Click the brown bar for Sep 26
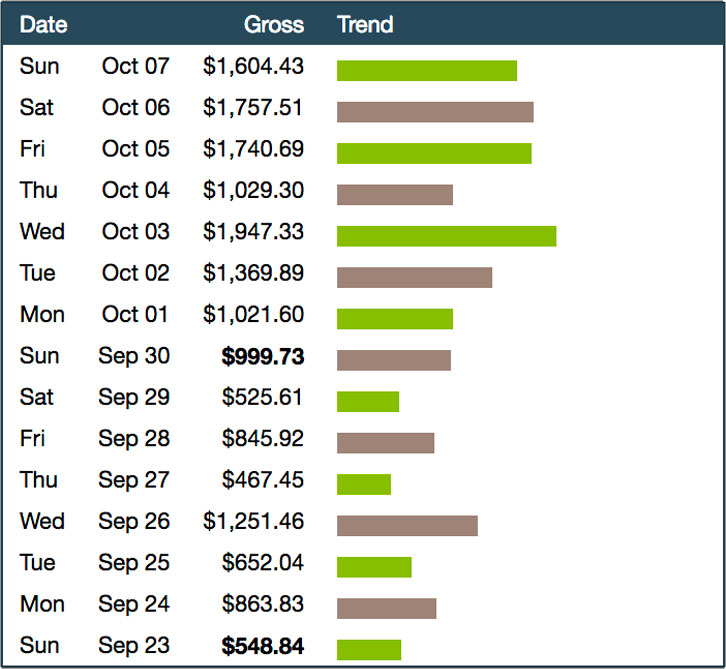This screenshot has width=726, height=669. 407,526
